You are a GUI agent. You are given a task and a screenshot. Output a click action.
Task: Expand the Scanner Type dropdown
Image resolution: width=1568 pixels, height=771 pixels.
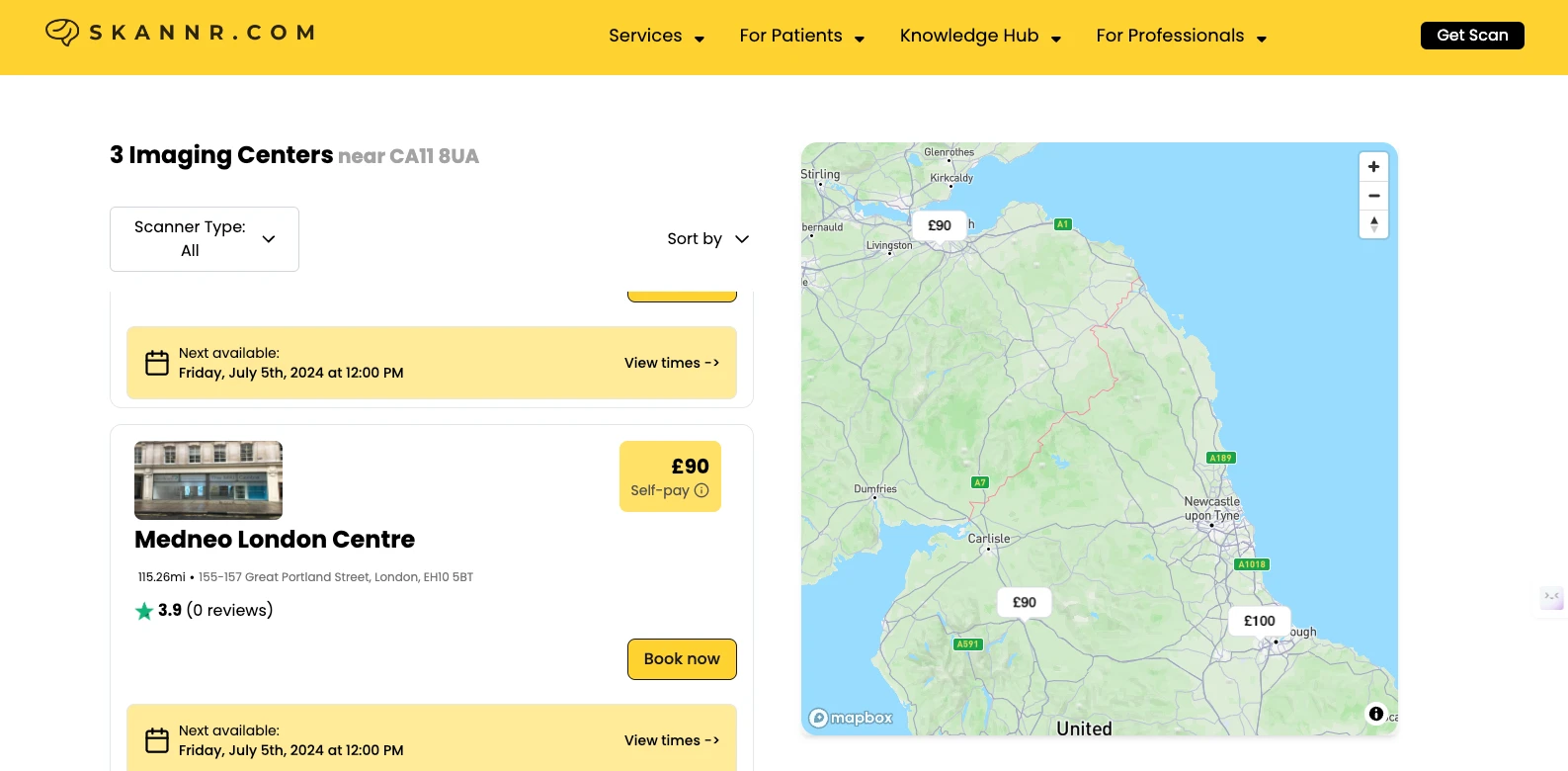[x=205, y=239]
